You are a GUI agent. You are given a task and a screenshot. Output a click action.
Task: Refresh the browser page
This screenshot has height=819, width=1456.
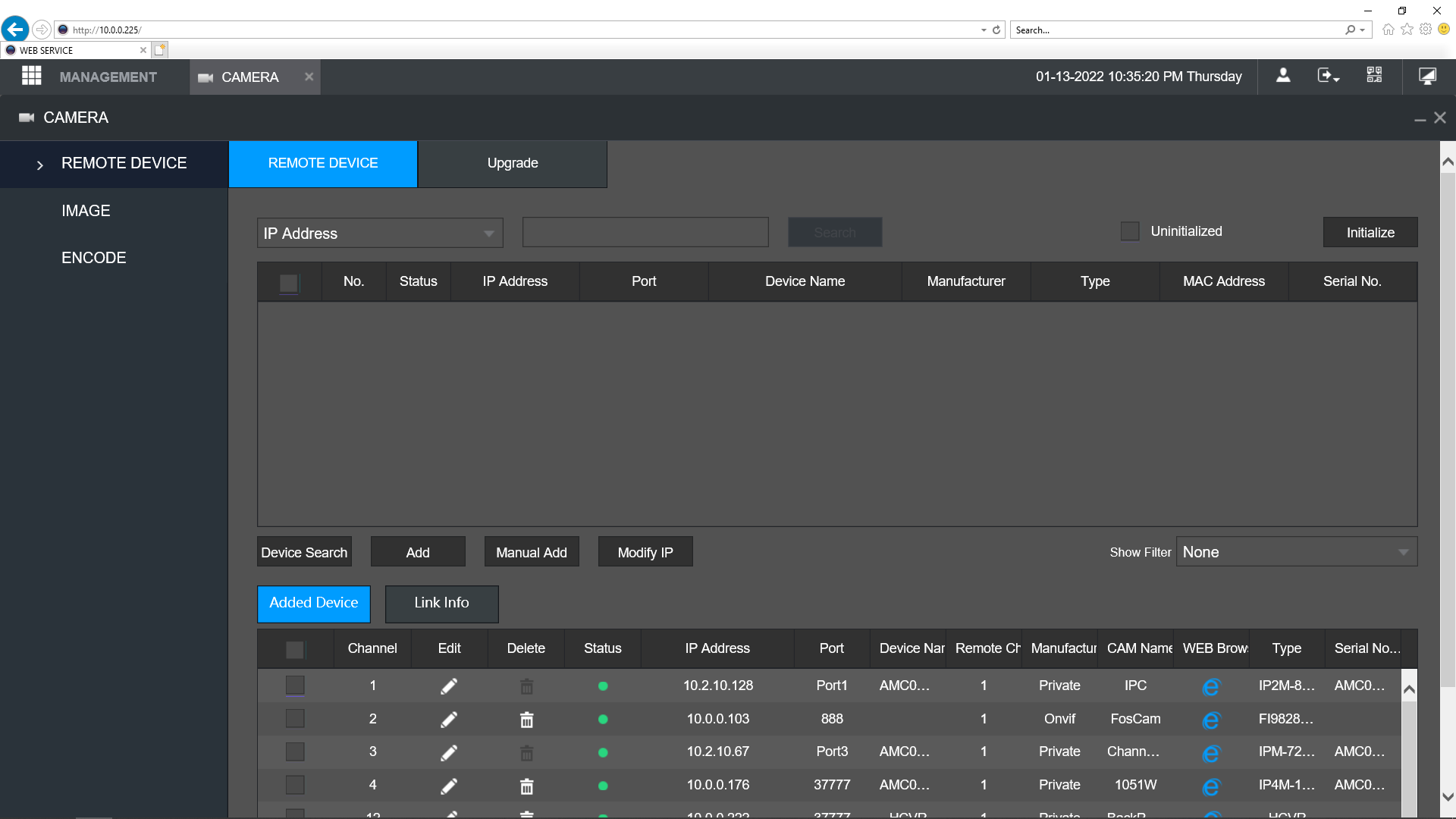pos(996,30)
